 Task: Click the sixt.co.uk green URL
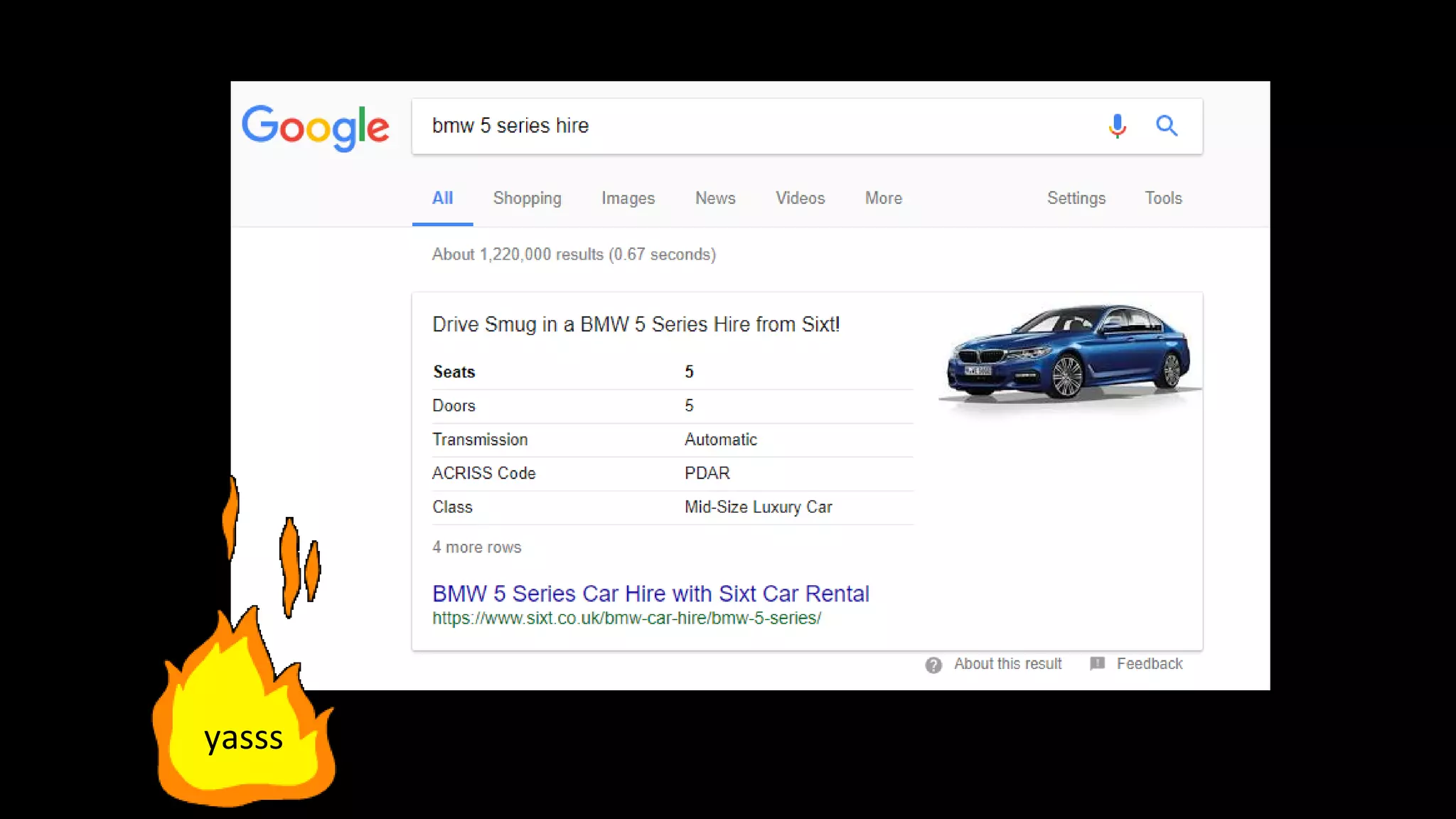[626, 619]
